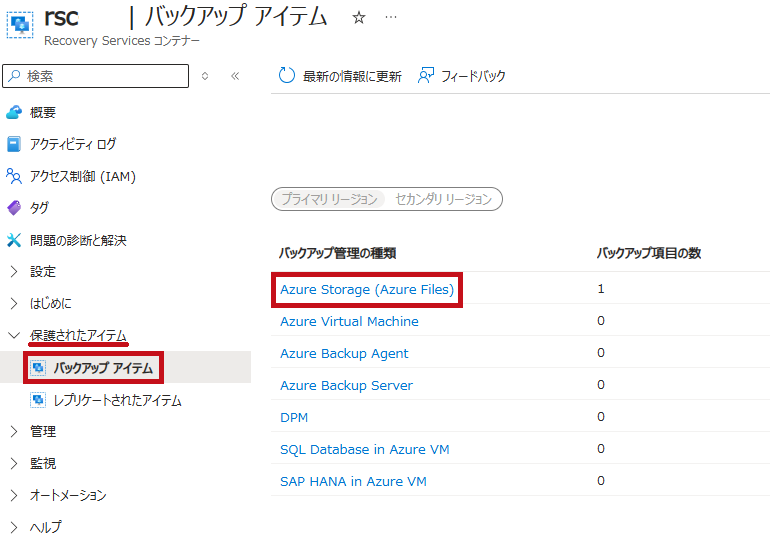Click the Recovery Services vault icon in header
The image size is (770, 543).
(20, 25)
